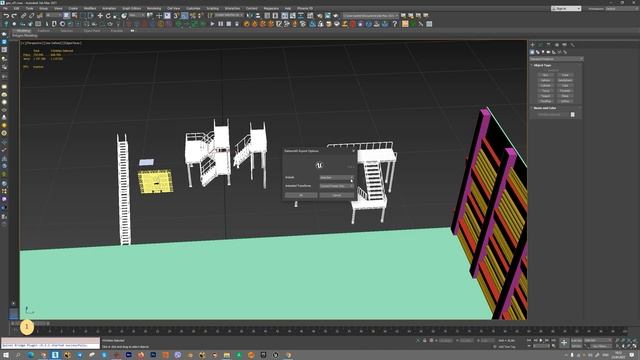This screenshot has width=640, height=360.
Task: Click the Redo arrow in main toolbar
Action: (x=14, y=16)
